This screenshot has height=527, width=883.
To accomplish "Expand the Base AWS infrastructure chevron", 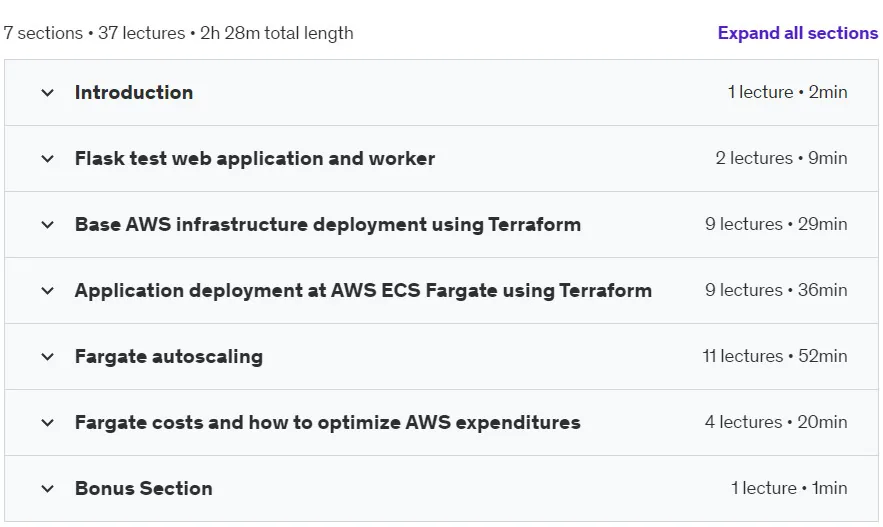I will (x=48, y=225).
